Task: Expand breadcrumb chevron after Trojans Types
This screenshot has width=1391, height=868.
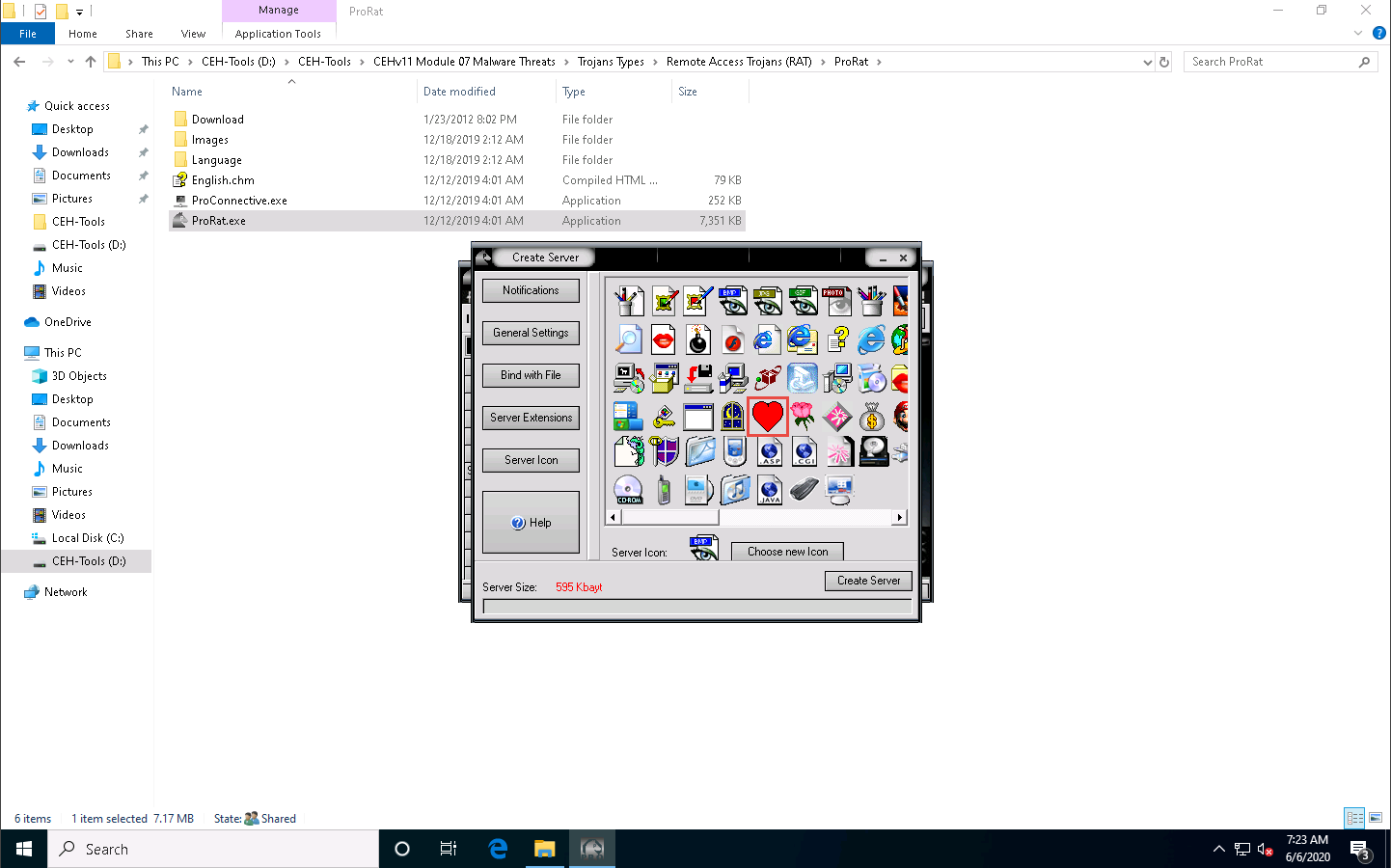Action: (x=655, y=62)
